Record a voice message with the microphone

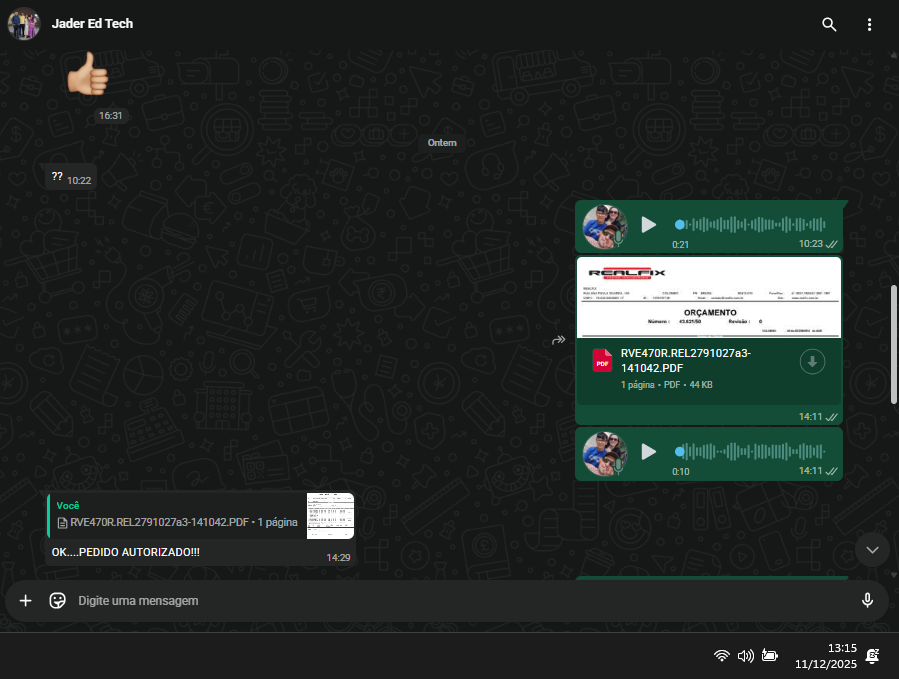867,601
